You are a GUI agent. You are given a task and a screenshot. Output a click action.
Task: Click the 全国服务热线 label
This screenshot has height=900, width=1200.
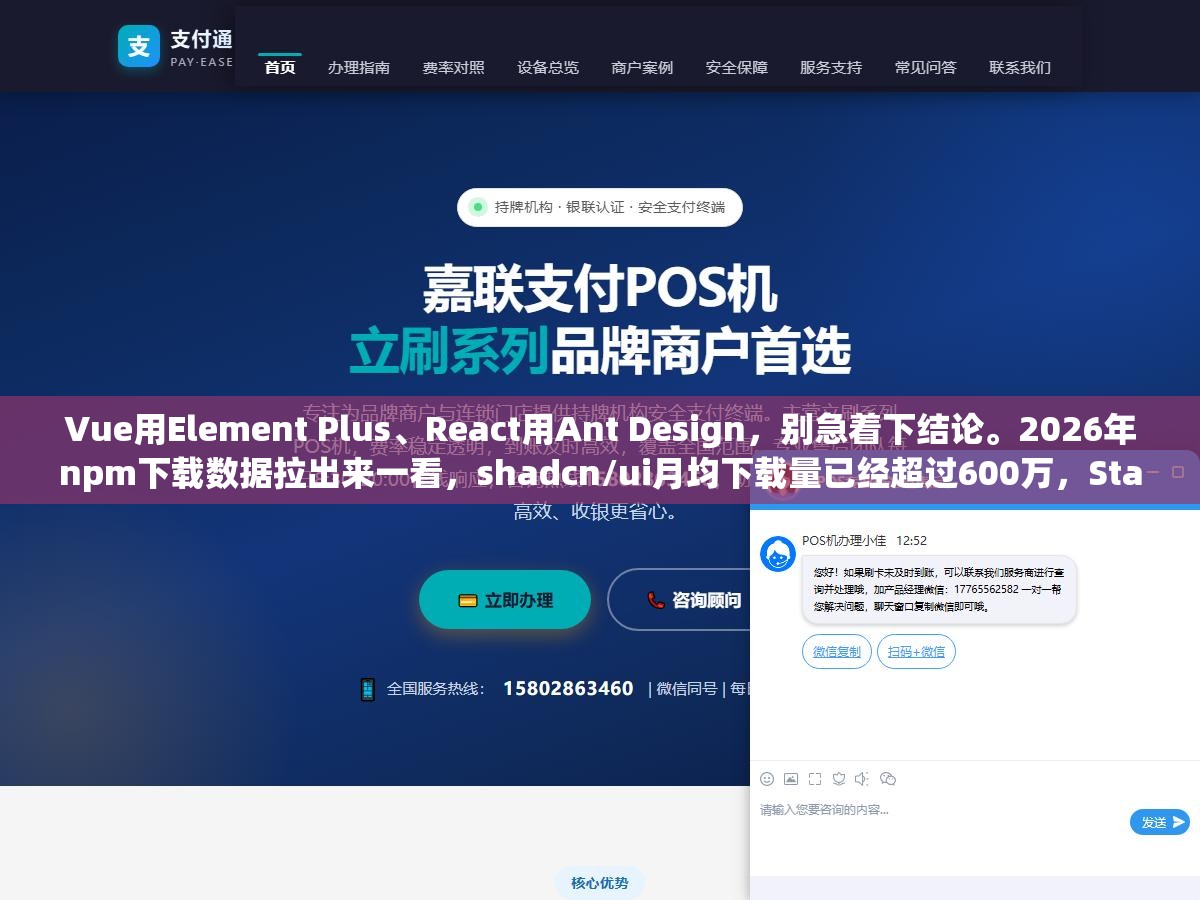tap(436, 688)
